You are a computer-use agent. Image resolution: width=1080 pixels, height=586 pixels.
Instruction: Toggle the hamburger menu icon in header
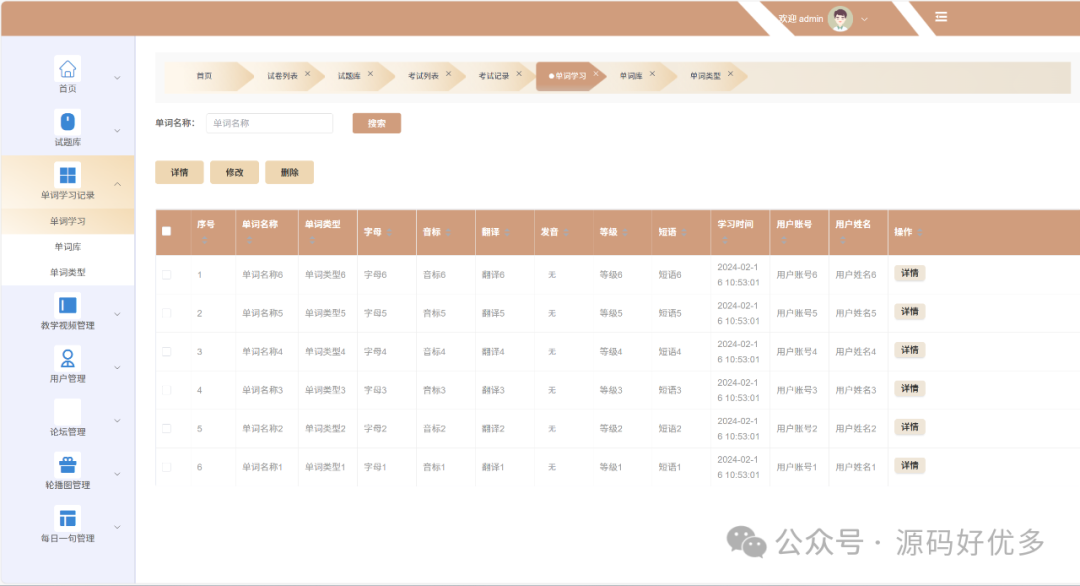[941, 17]
